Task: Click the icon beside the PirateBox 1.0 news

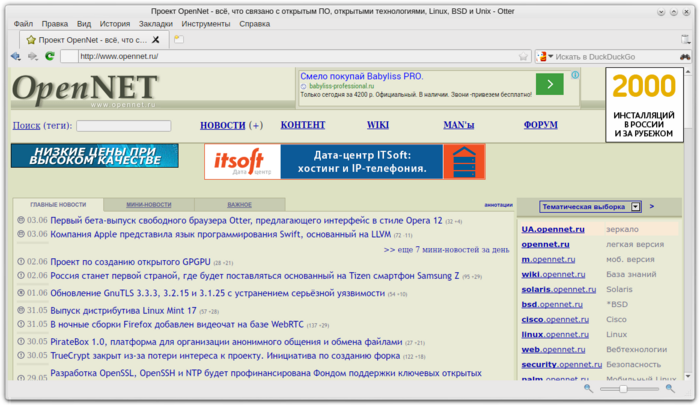Action: tap(21, 342)
